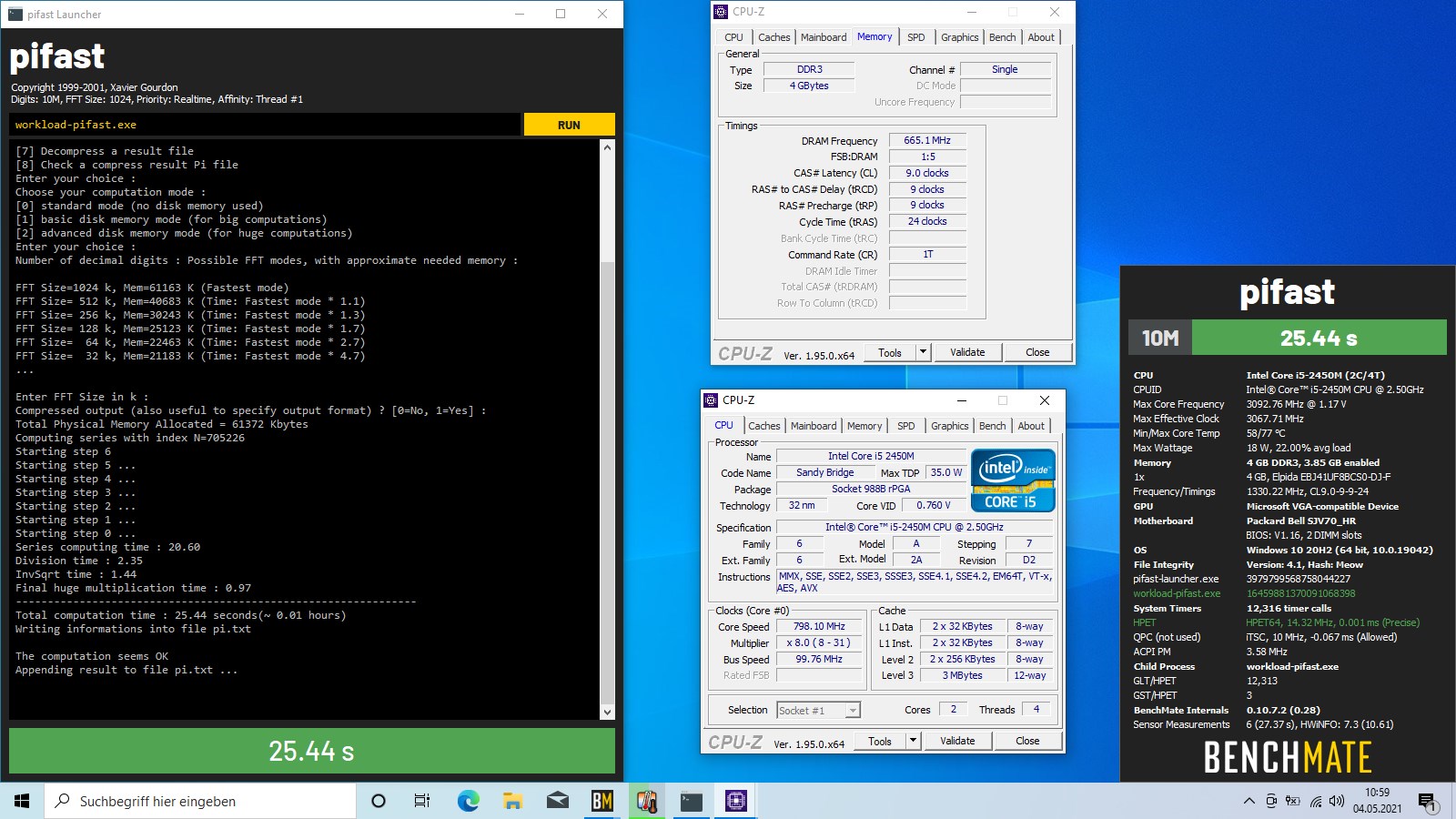Open About tab in lower CPU-Z window
Viewport: 1456px width, 819px height.
[x=1031, y=426]
